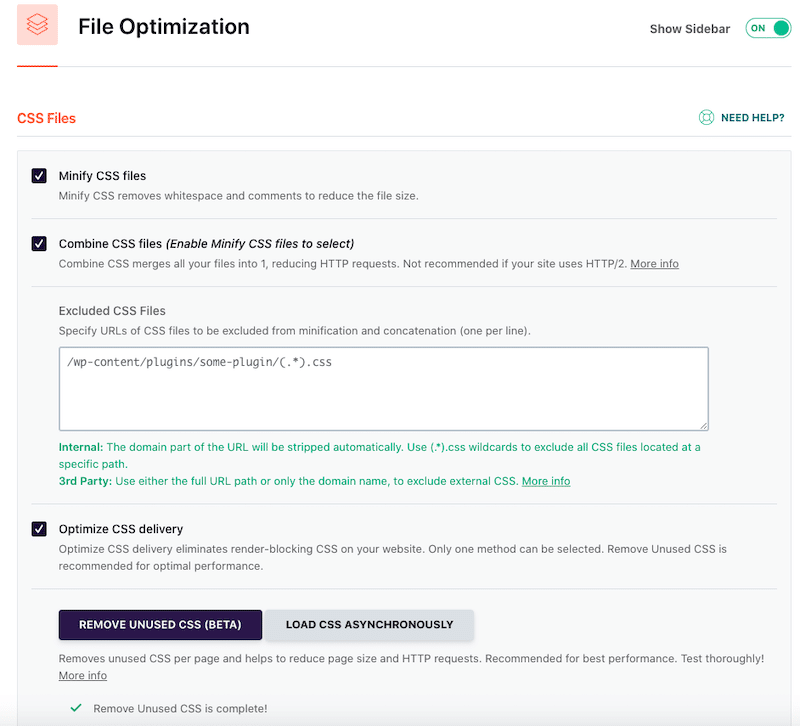Image resolution: width=800 pixels, height=726 pixels.
Task: Click the Show Sidebar label text
Action: click(689, 28)
